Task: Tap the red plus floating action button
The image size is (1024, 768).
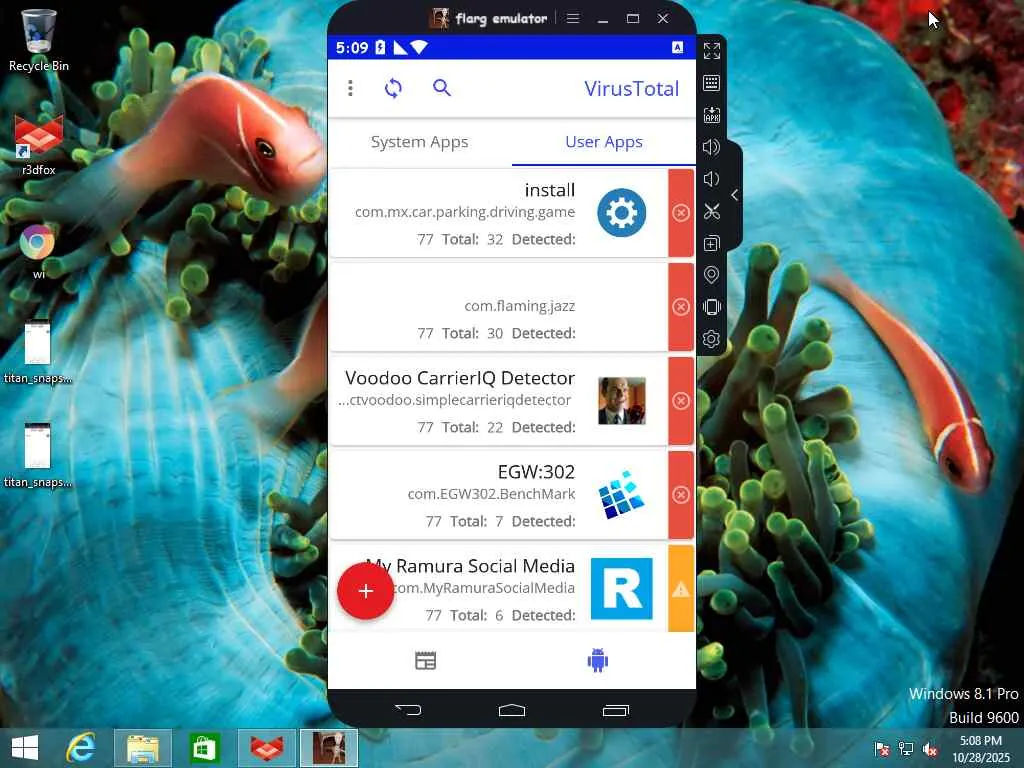Action: (x=366, y=591)
